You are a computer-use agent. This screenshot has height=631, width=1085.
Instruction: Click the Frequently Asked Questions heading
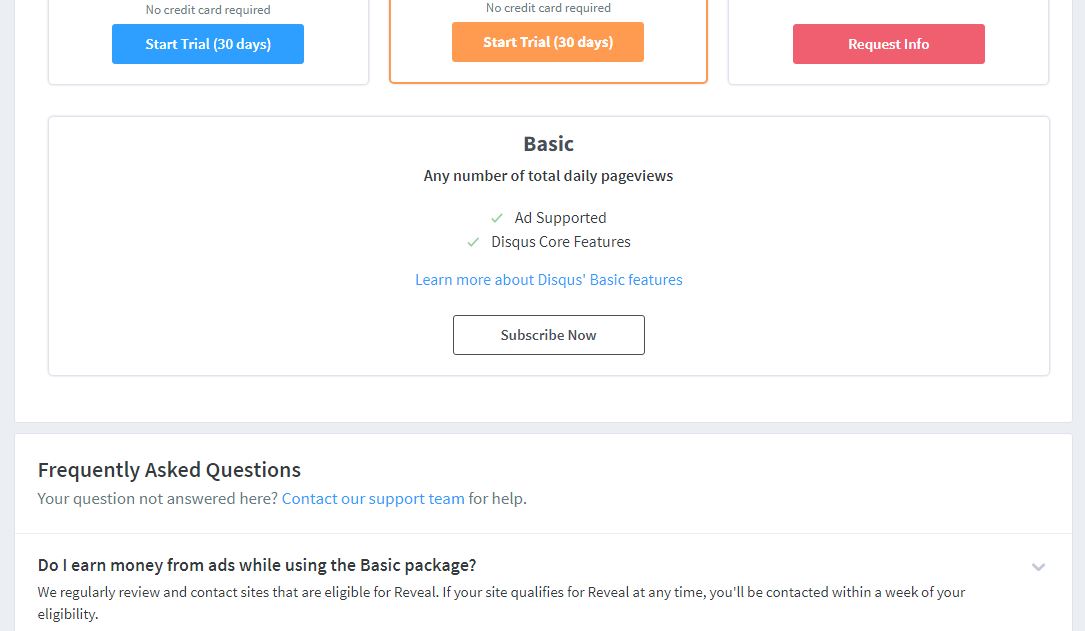pos(168,470)
